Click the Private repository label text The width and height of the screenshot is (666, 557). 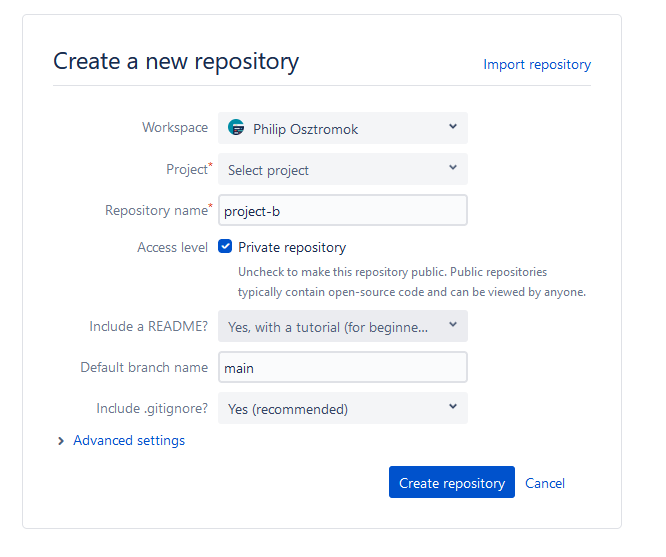292,247
